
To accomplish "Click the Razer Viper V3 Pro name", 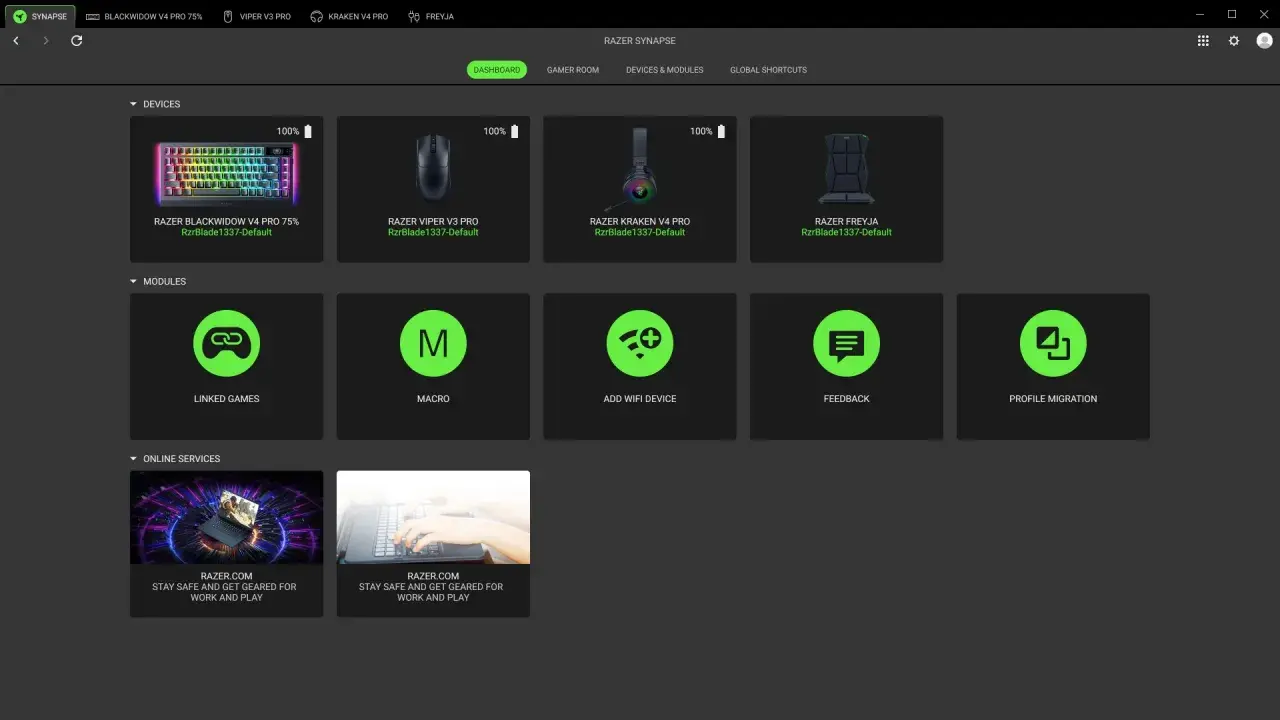I will click(433, 222).
